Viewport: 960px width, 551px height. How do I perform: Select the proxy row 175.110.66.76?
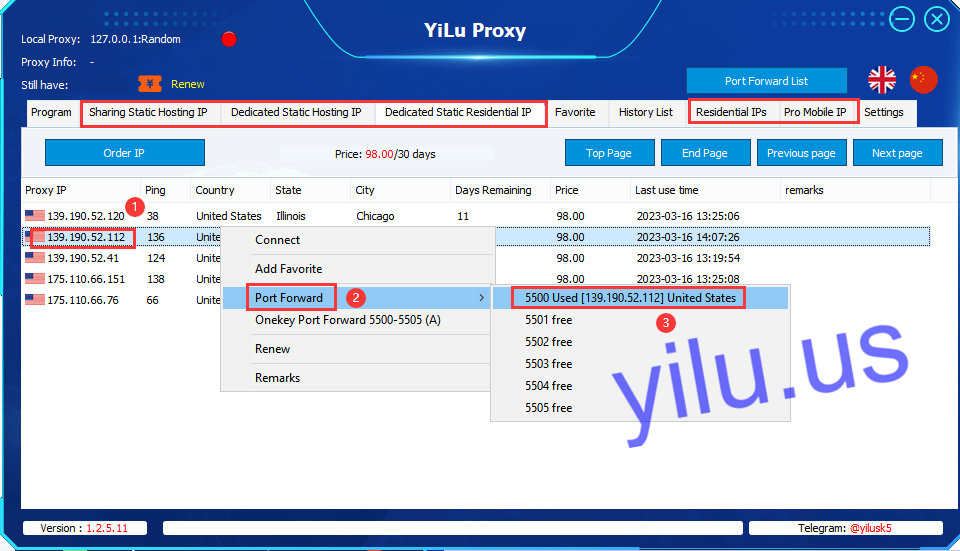click(476, 299)
